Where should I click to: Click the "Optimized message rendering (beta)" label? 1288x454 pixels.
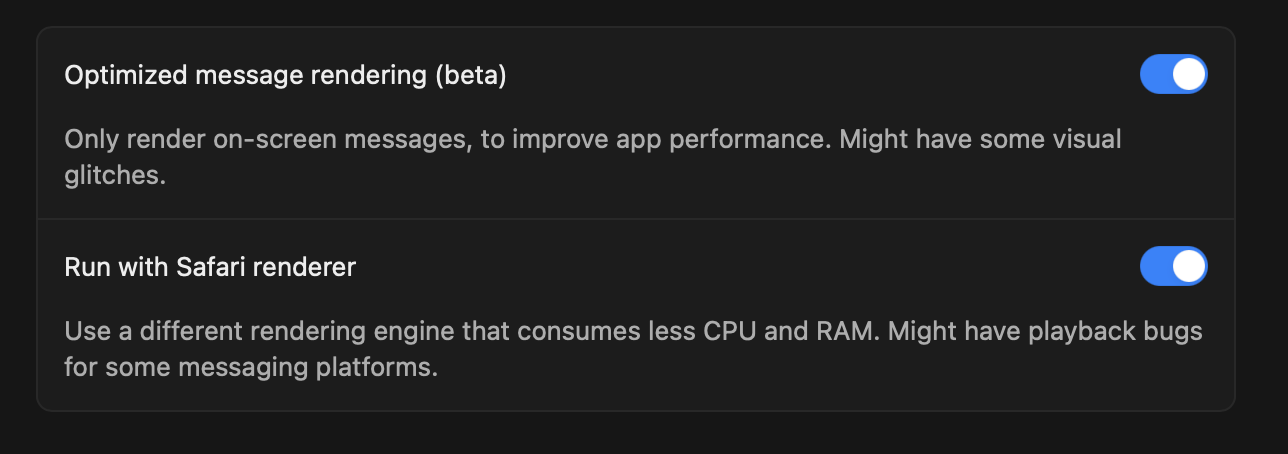point(285,75)
